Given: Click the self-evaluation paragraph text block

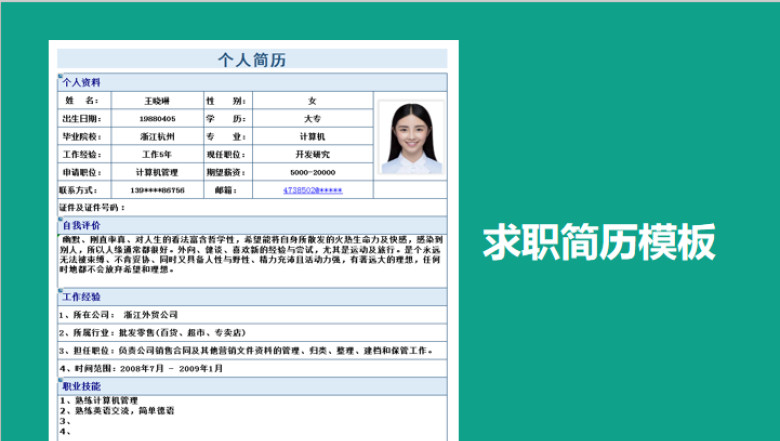Looking at the screenshot, I should tap(251, 255).
